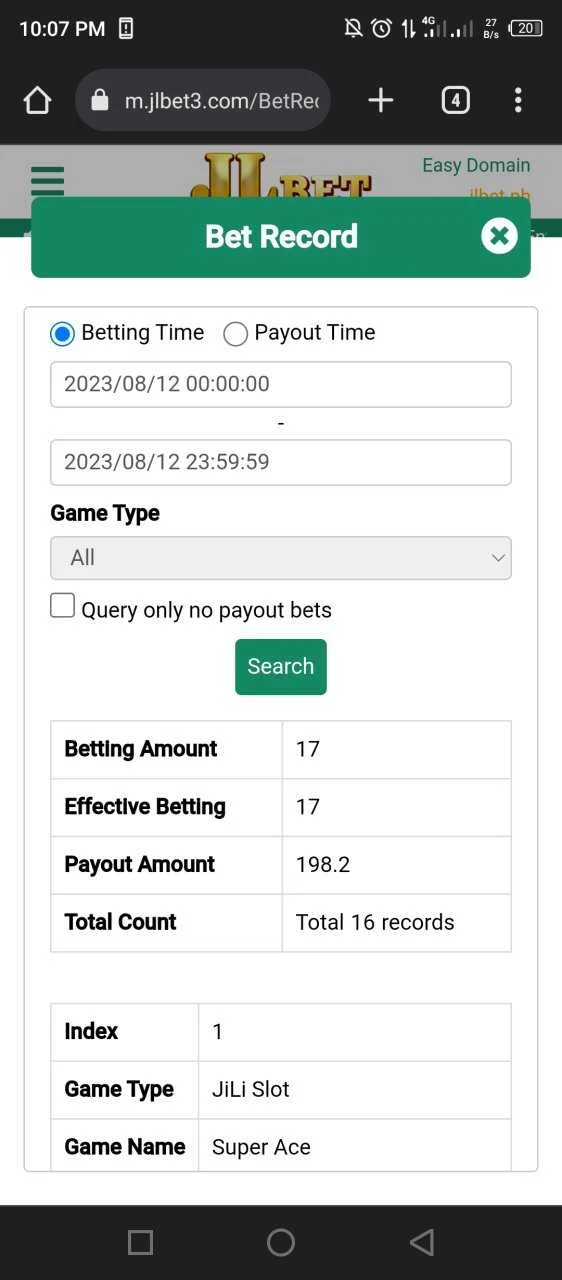Screen dimensions: 562x1280
Task: Open a new tab with plus icon
Action: coord(381,100)
